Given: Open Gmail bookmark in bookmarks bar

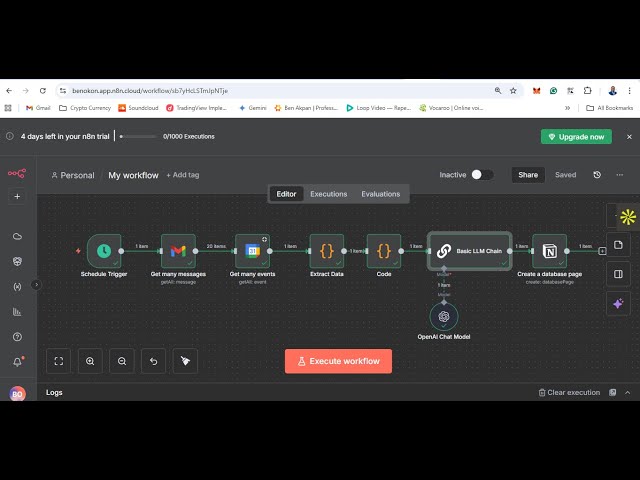Looking at the screenshot, I should tap(38, 108).
